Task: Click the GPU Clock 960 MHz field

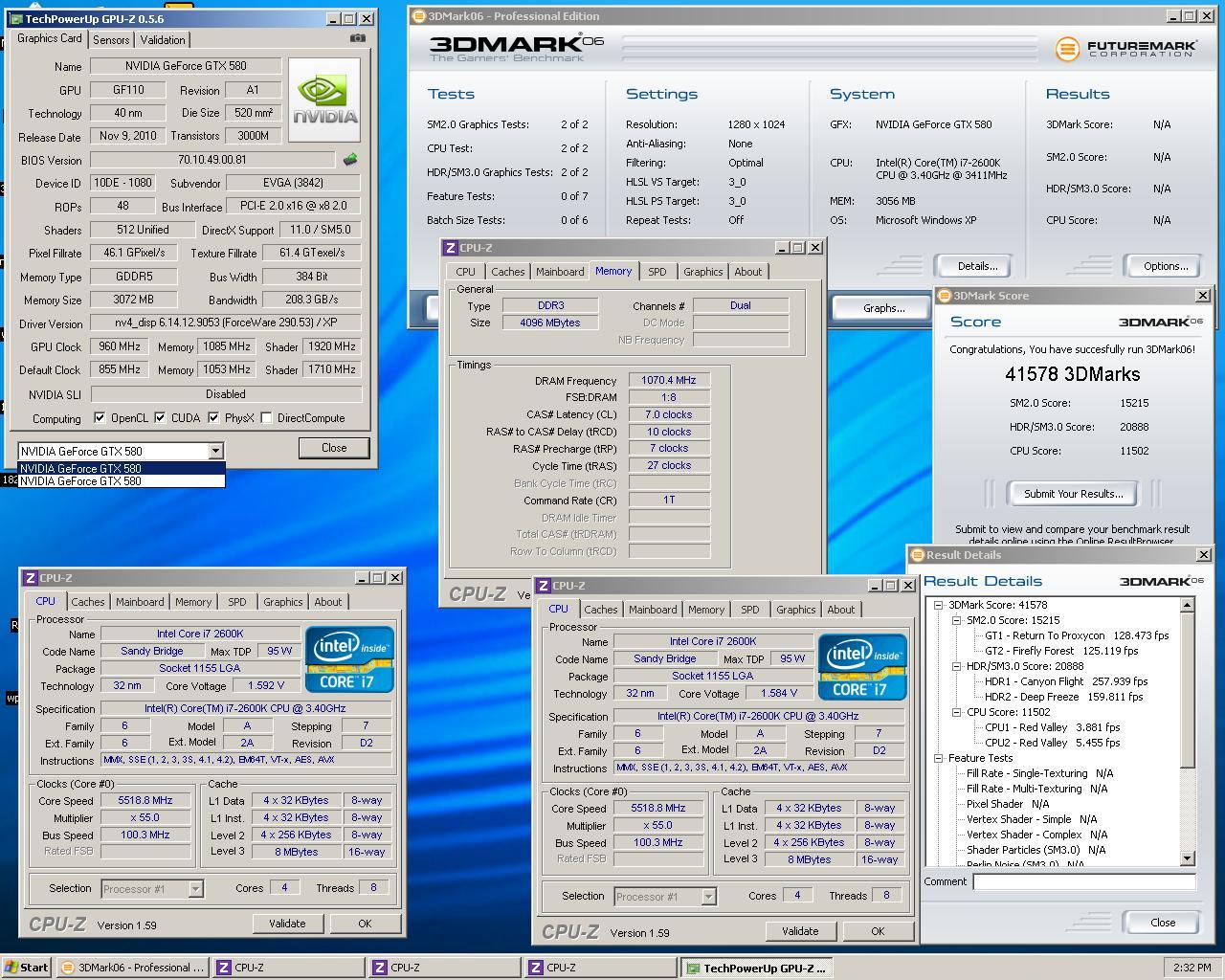Action: [x=119, y=346]
